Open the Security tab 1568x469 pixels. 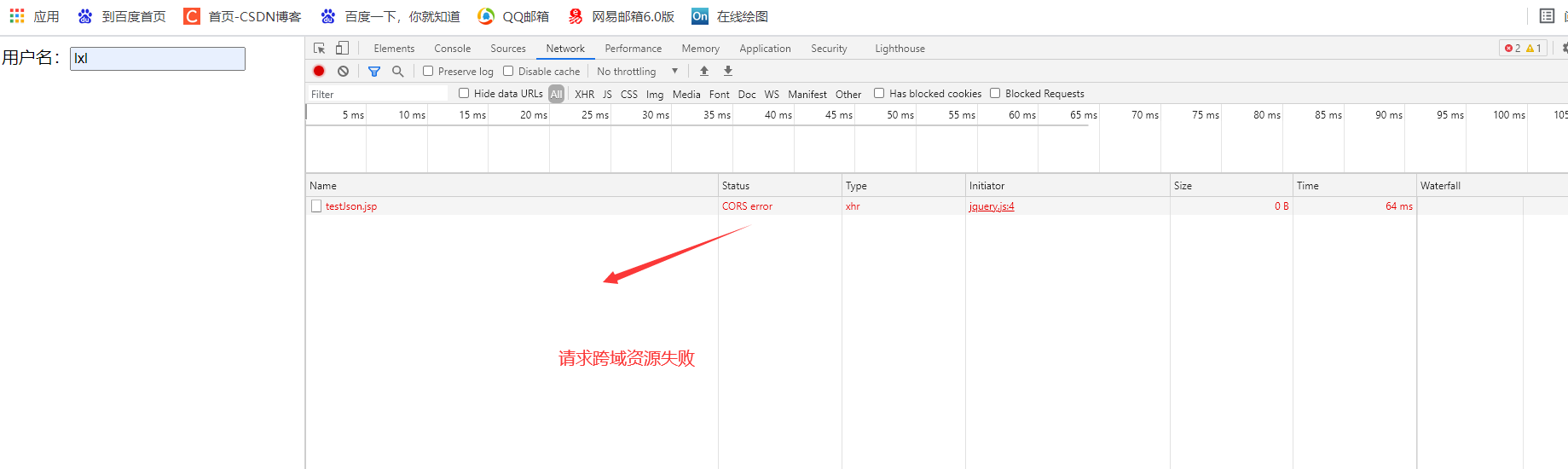[x=829, y=49]
